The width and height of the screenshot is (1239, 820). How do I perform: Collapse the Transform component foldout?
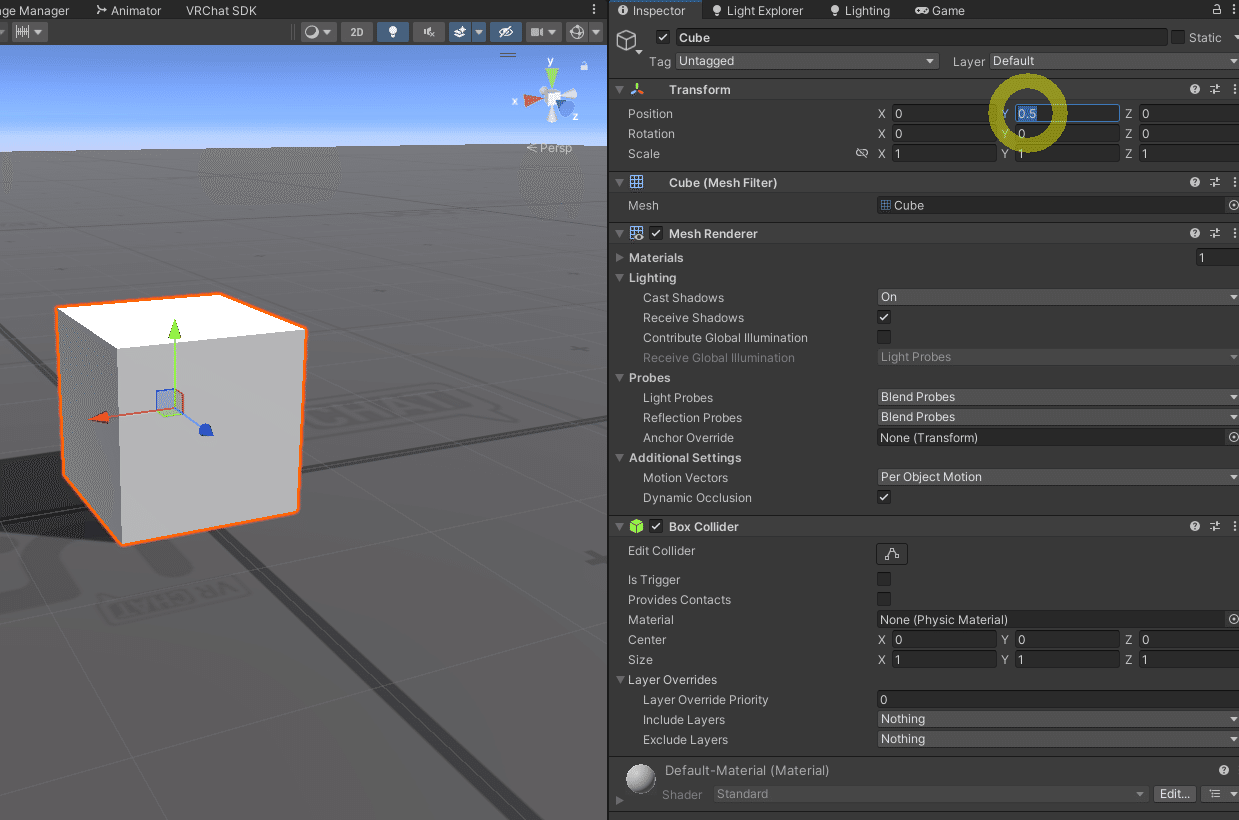(620, 90)
